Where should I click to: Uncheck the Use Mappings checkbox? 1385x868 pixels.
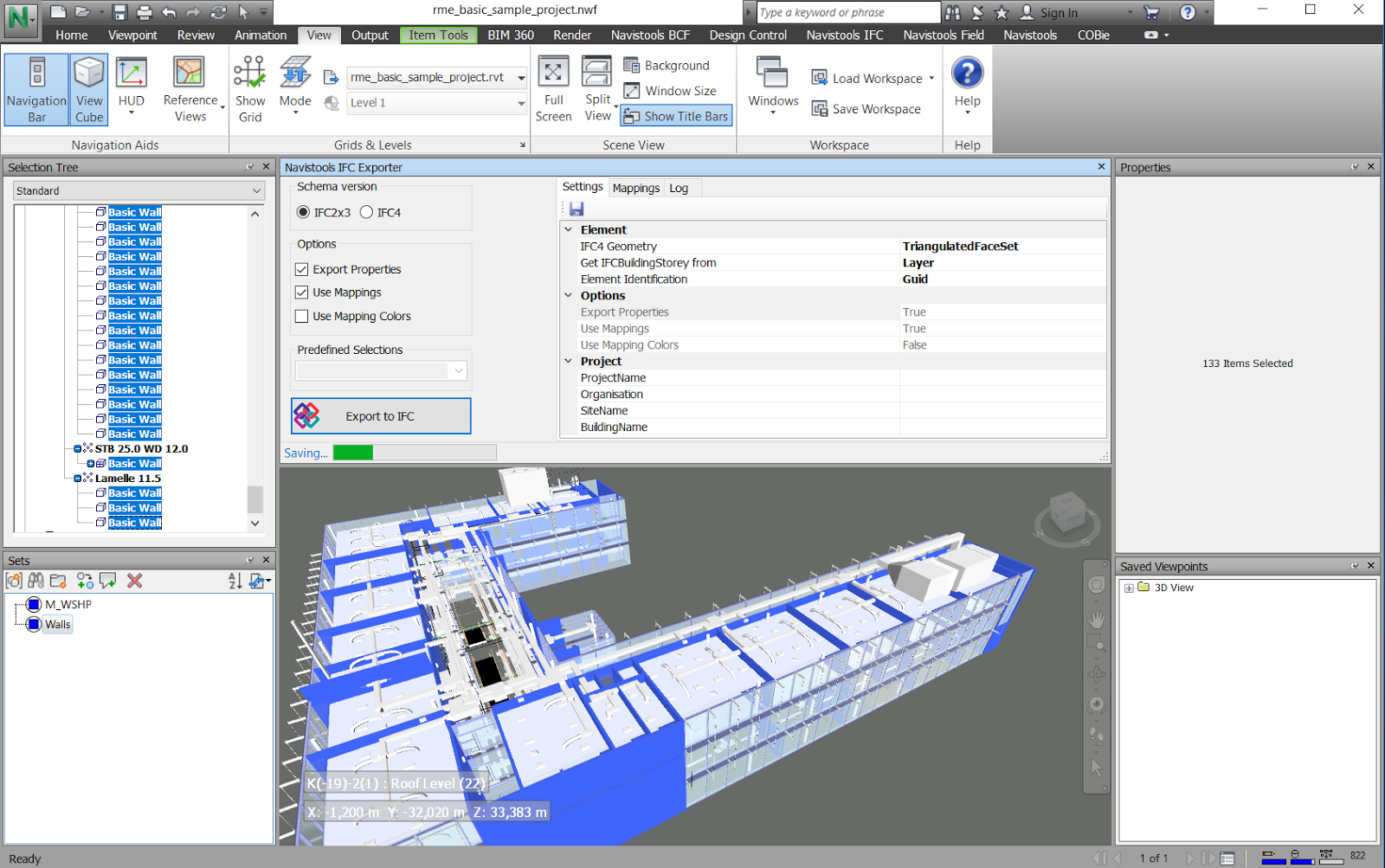(301, 293)
